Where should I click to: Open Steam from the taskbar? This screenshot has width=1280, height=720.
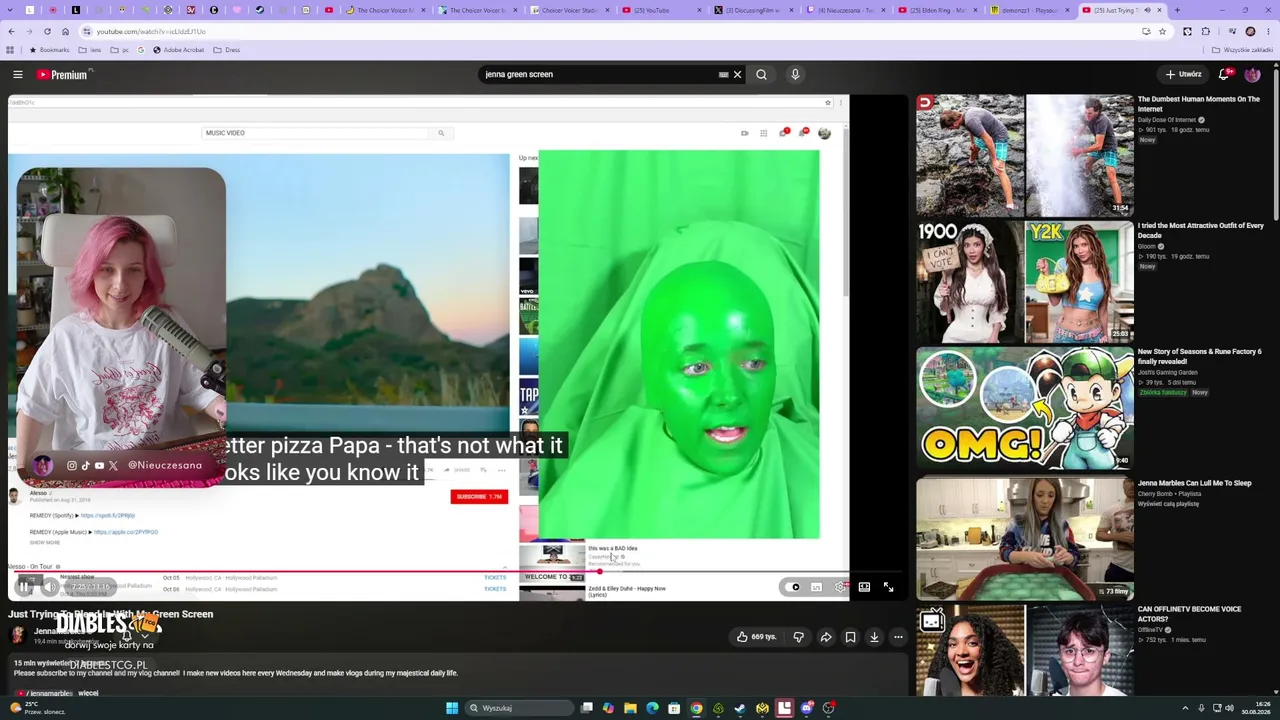pyautogui.click(x=740, y=708)
